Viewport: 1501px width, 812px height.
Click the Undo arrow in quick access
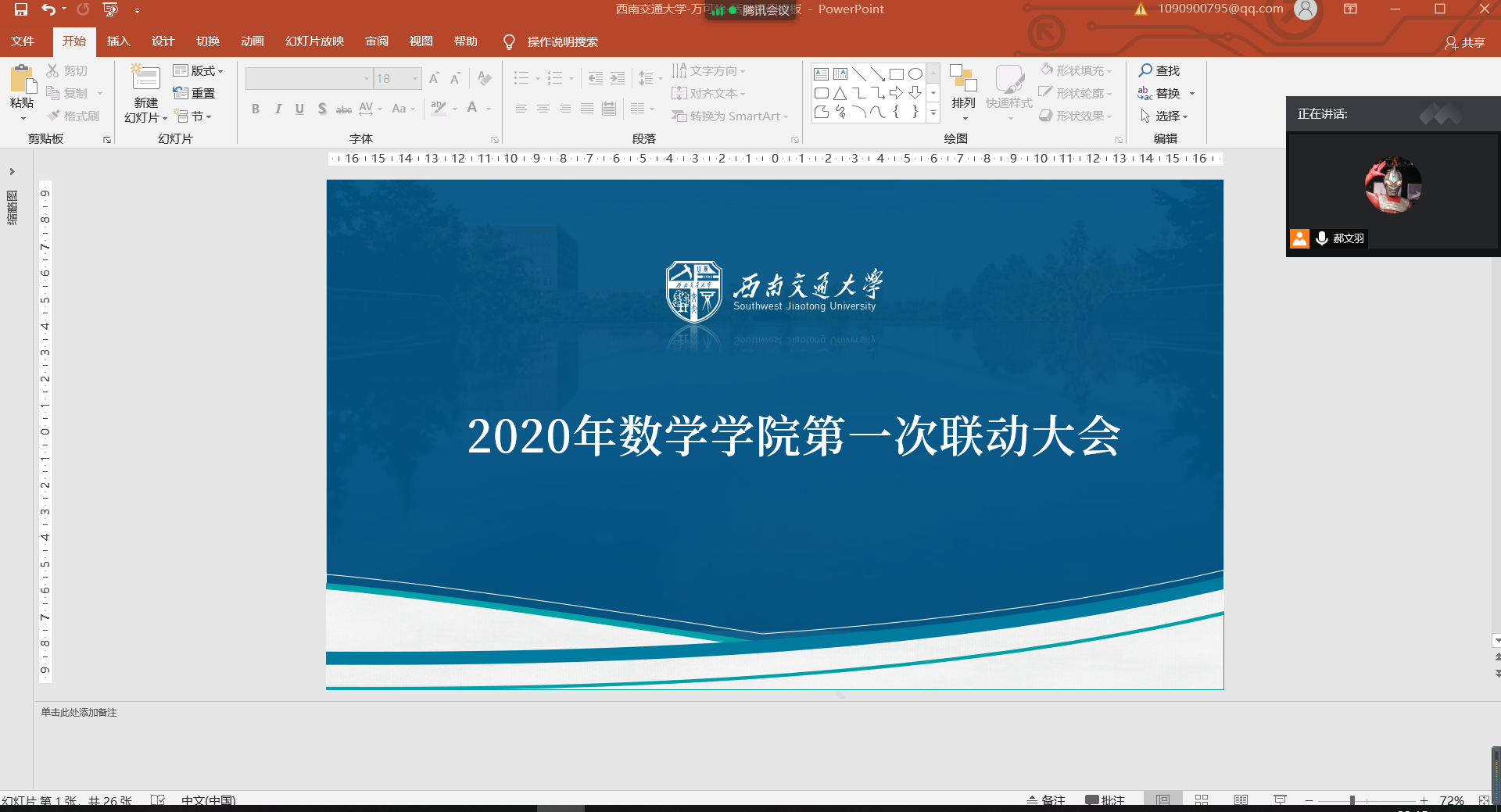(48, 9)
